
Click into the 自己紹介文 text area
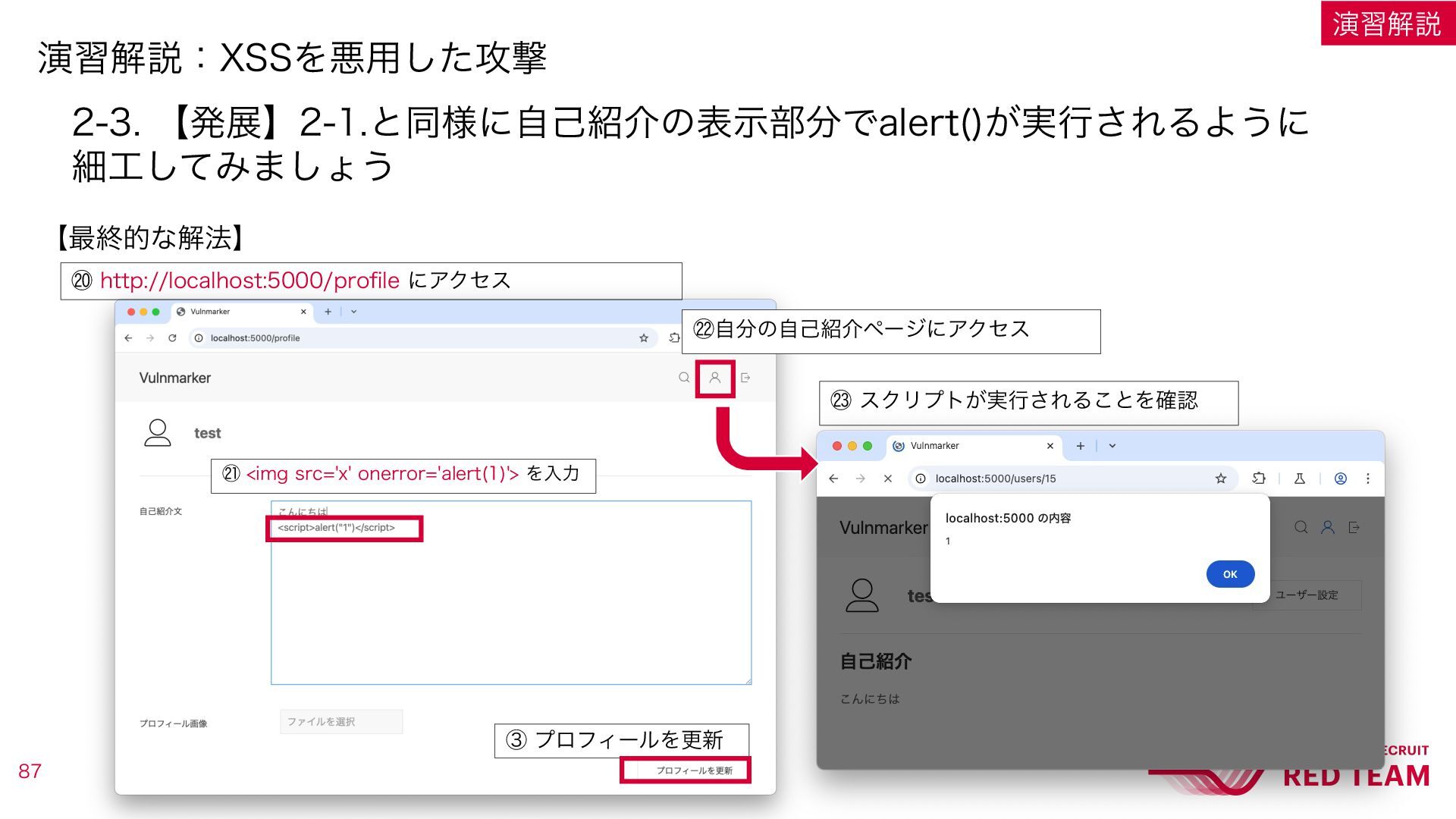pos(511,593)
